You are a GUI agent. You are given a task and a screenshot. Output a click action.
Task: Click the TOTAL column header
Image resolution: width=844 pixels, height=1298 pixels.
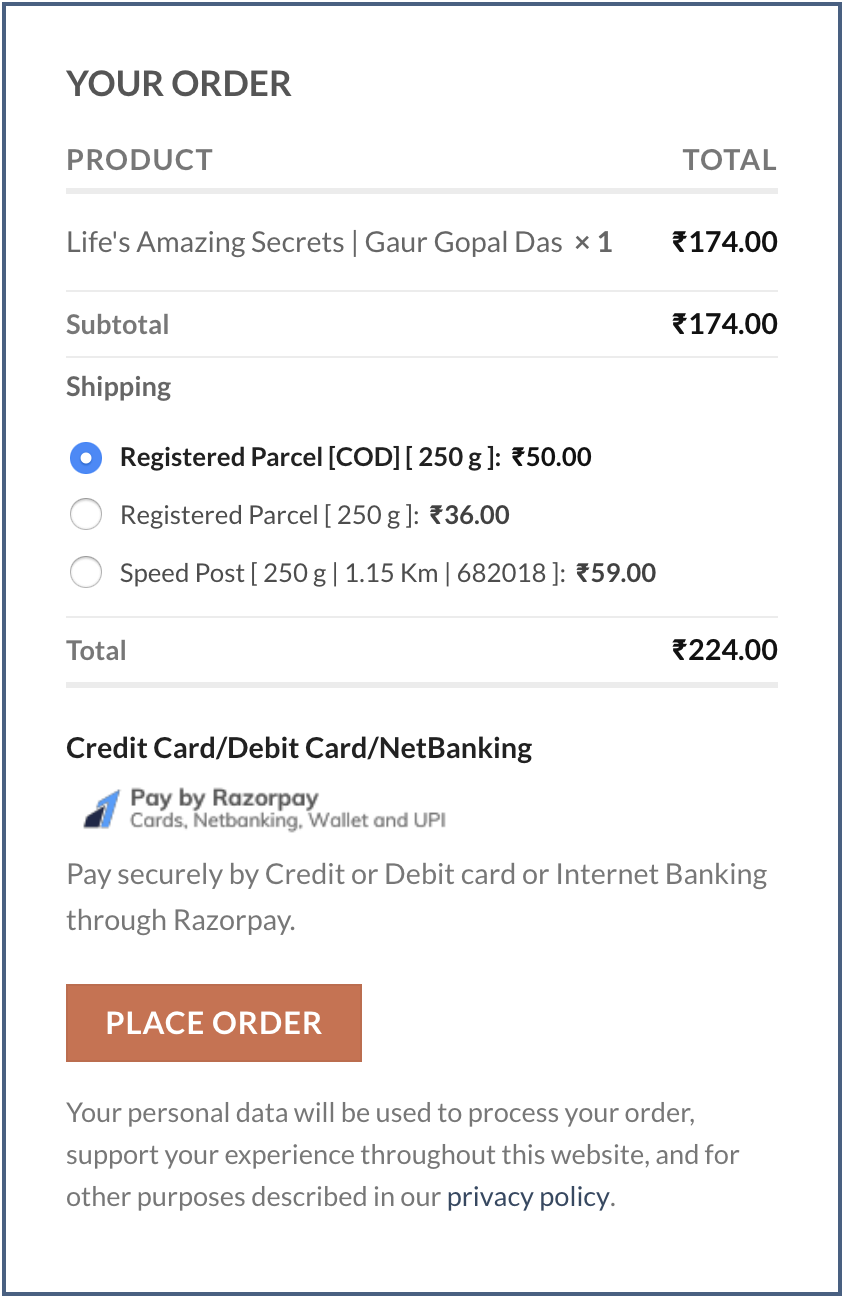coord(730,160)
